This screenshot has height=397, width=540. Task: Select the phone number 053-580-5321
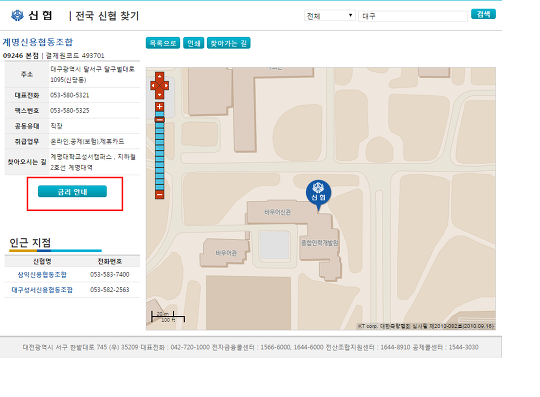(x=70, y=95)
